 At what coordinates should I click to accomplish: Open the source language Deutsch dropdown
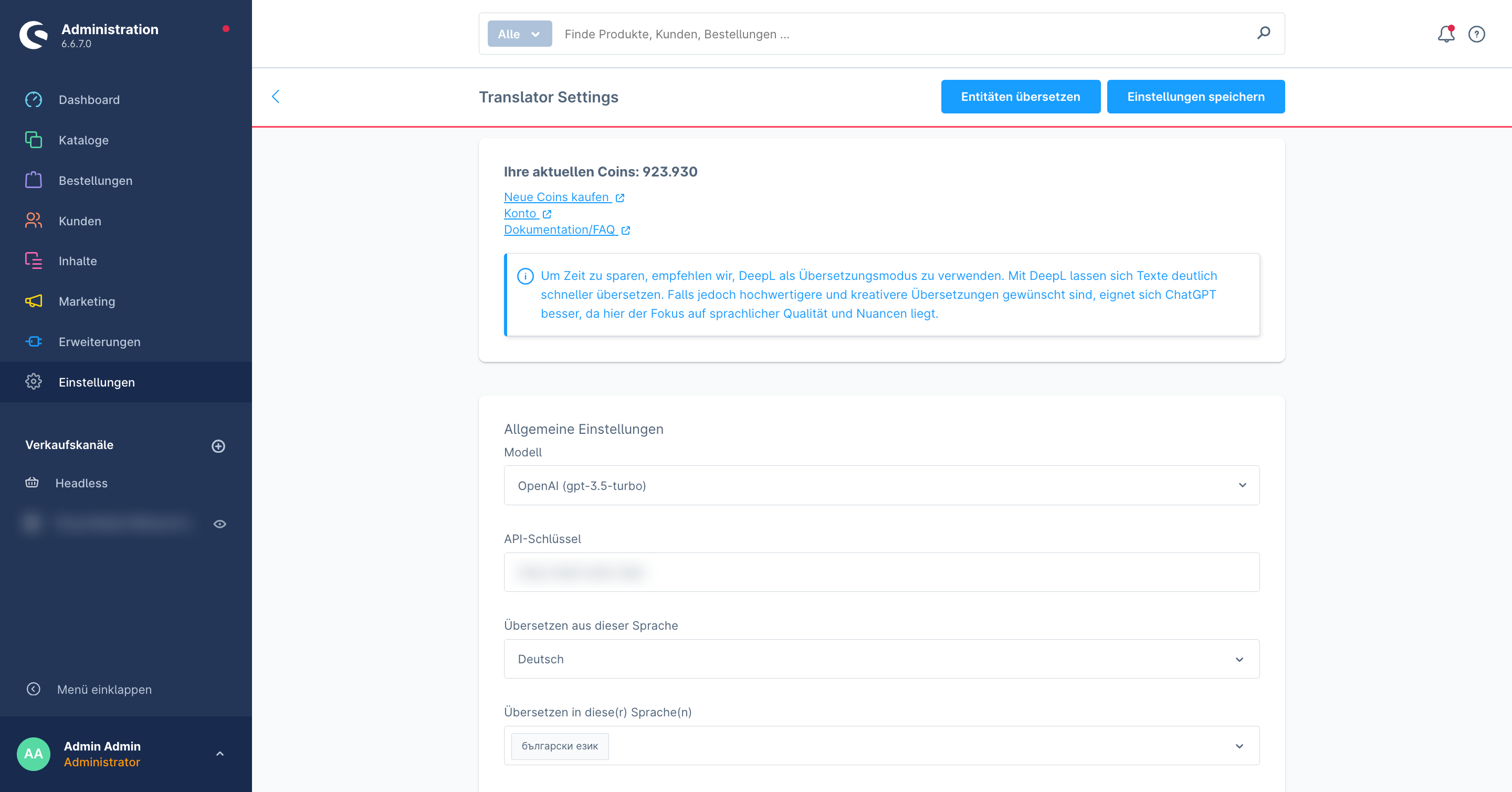tap(881, 659)
